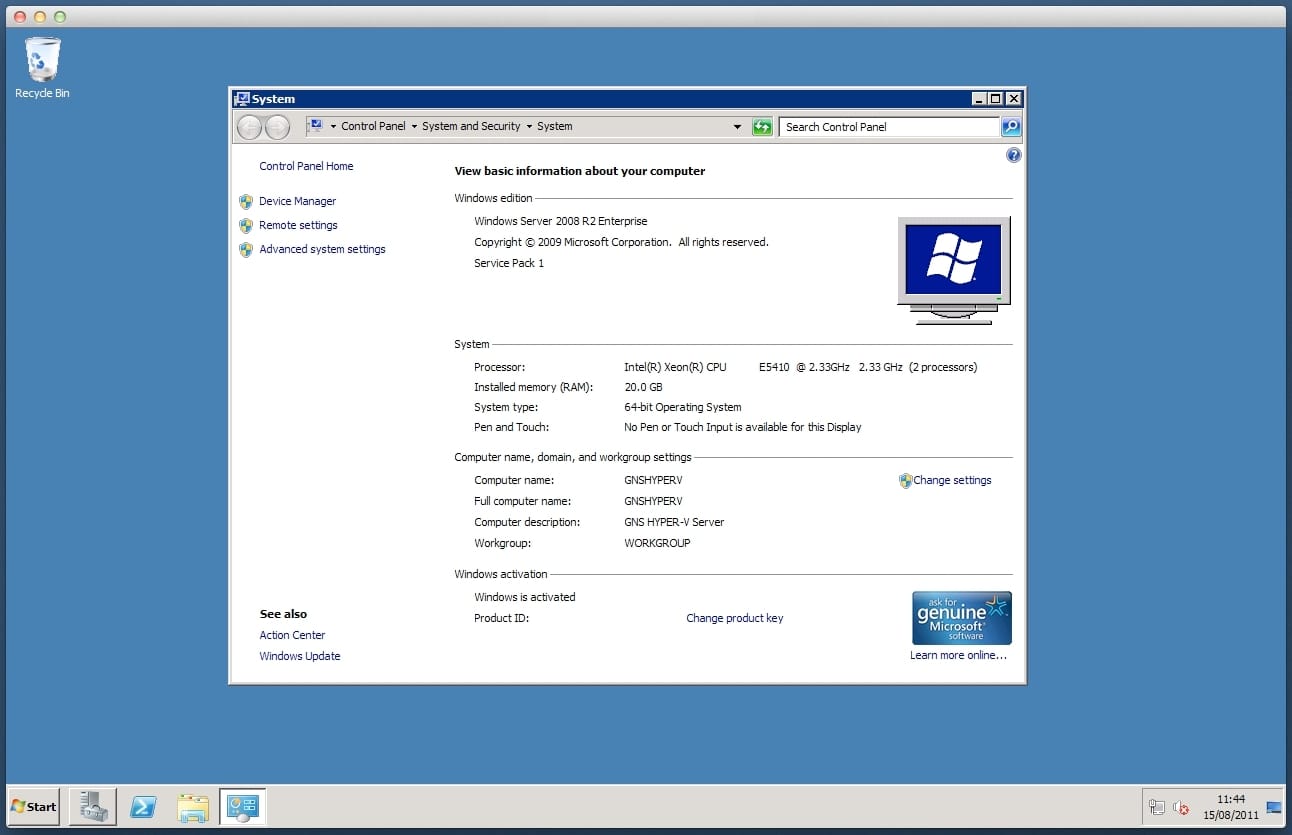1292x835 pixels.
Task: Click Change product key link
Action: coord(735,618)
